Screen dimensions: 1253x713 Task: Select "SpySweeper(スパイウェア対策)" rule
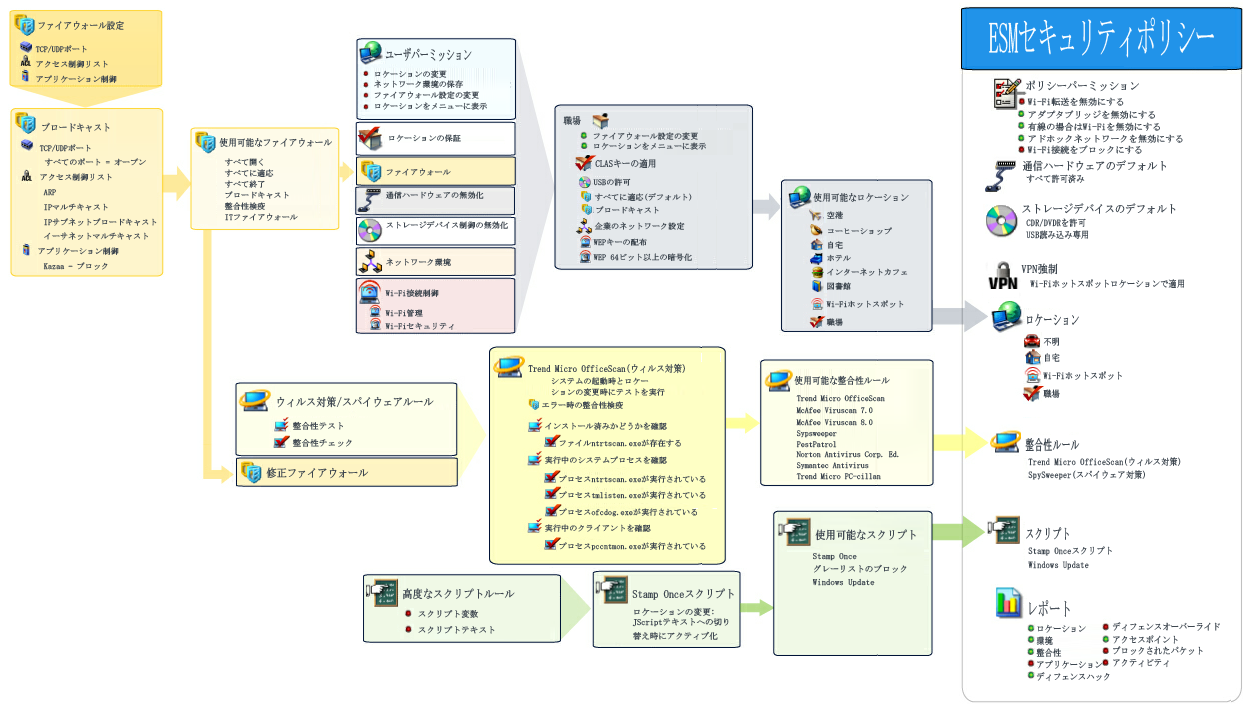pos(1087,475)
